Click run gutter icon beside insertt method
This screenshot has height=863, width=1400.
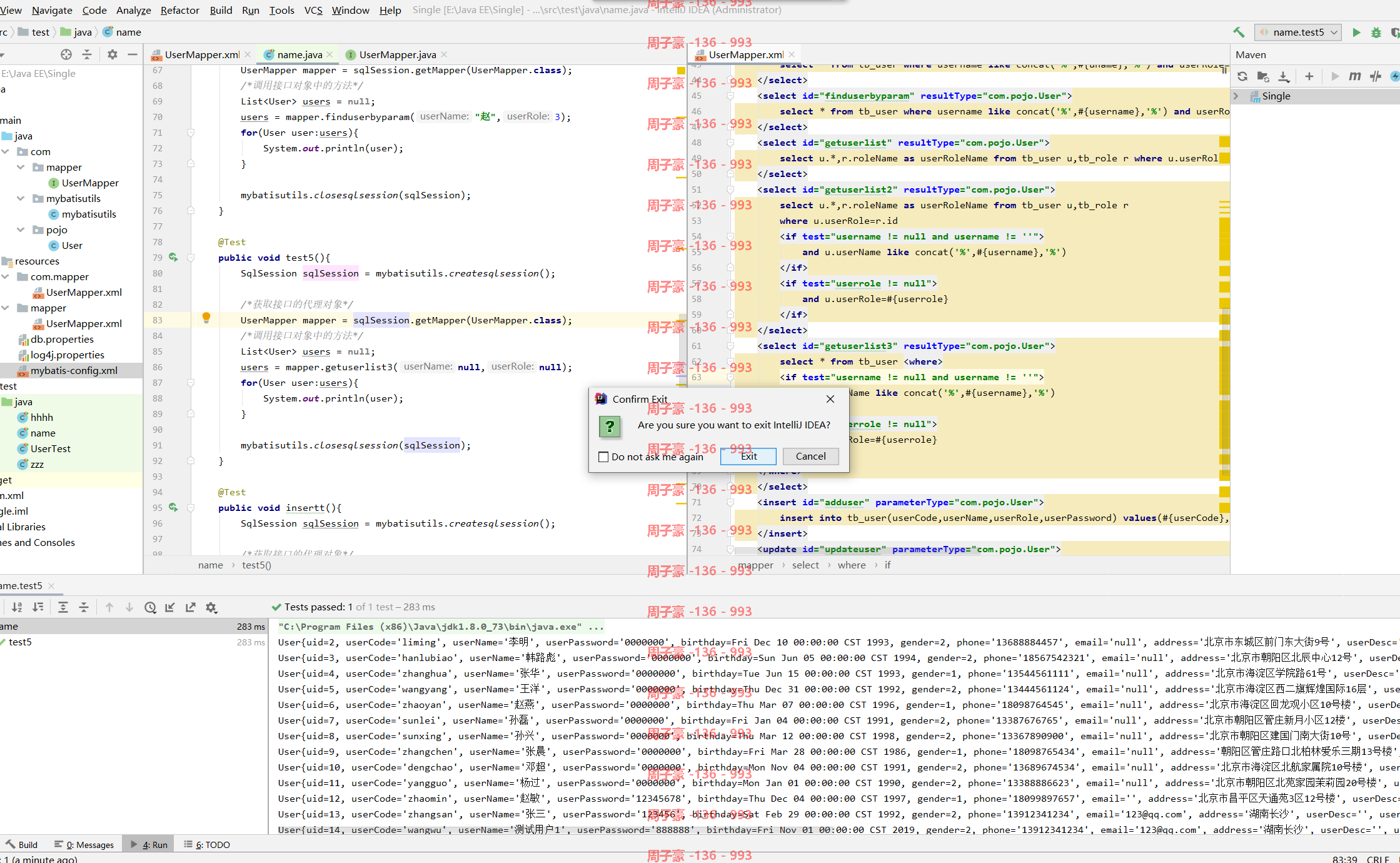(x=173, y=508)
